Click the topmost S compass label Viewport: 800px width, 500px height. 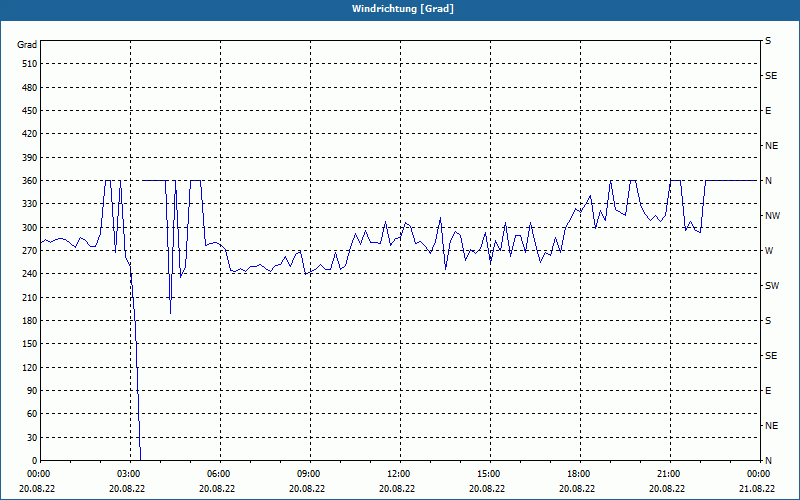coord(768,41)
